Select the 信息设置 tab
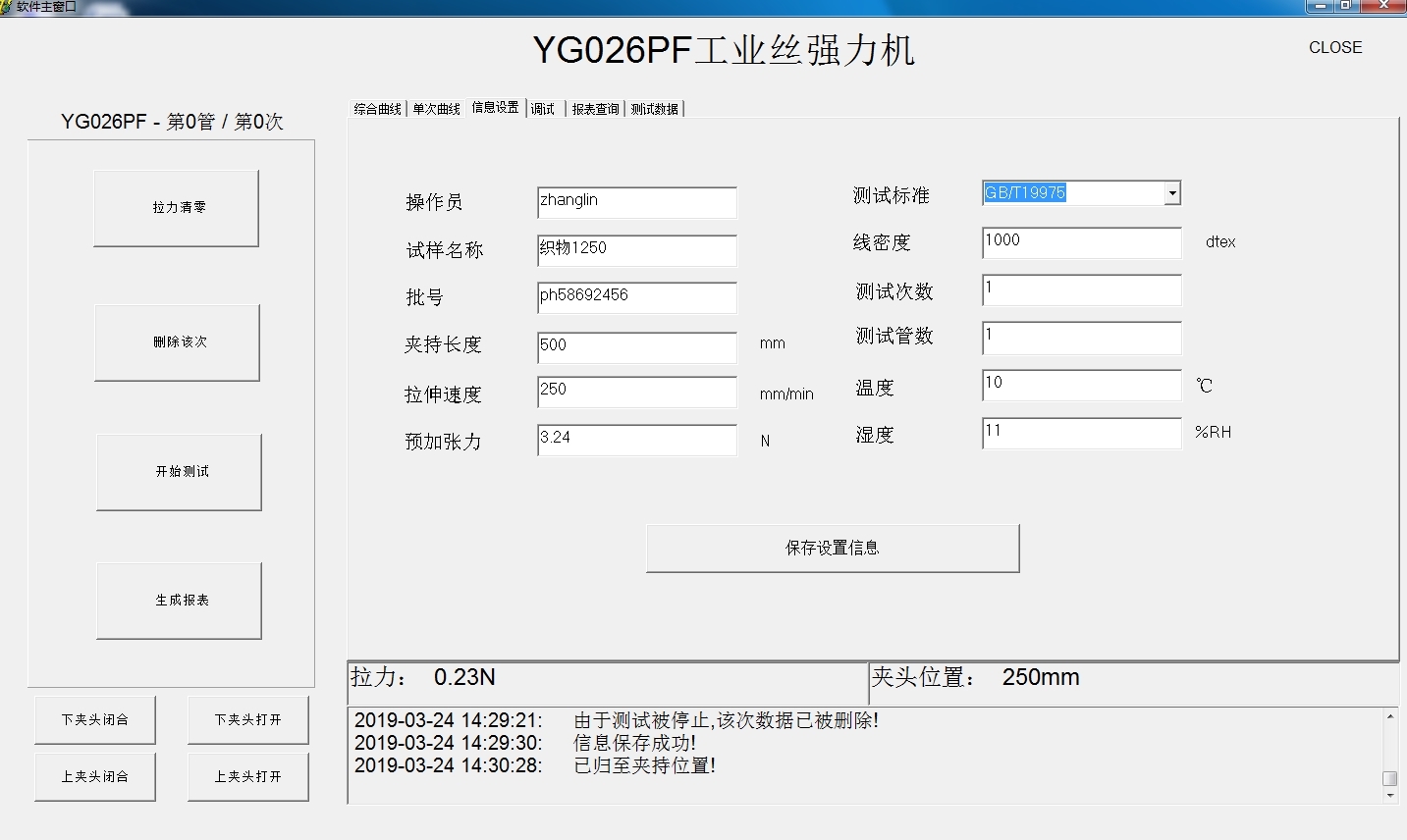 (495, 107)
